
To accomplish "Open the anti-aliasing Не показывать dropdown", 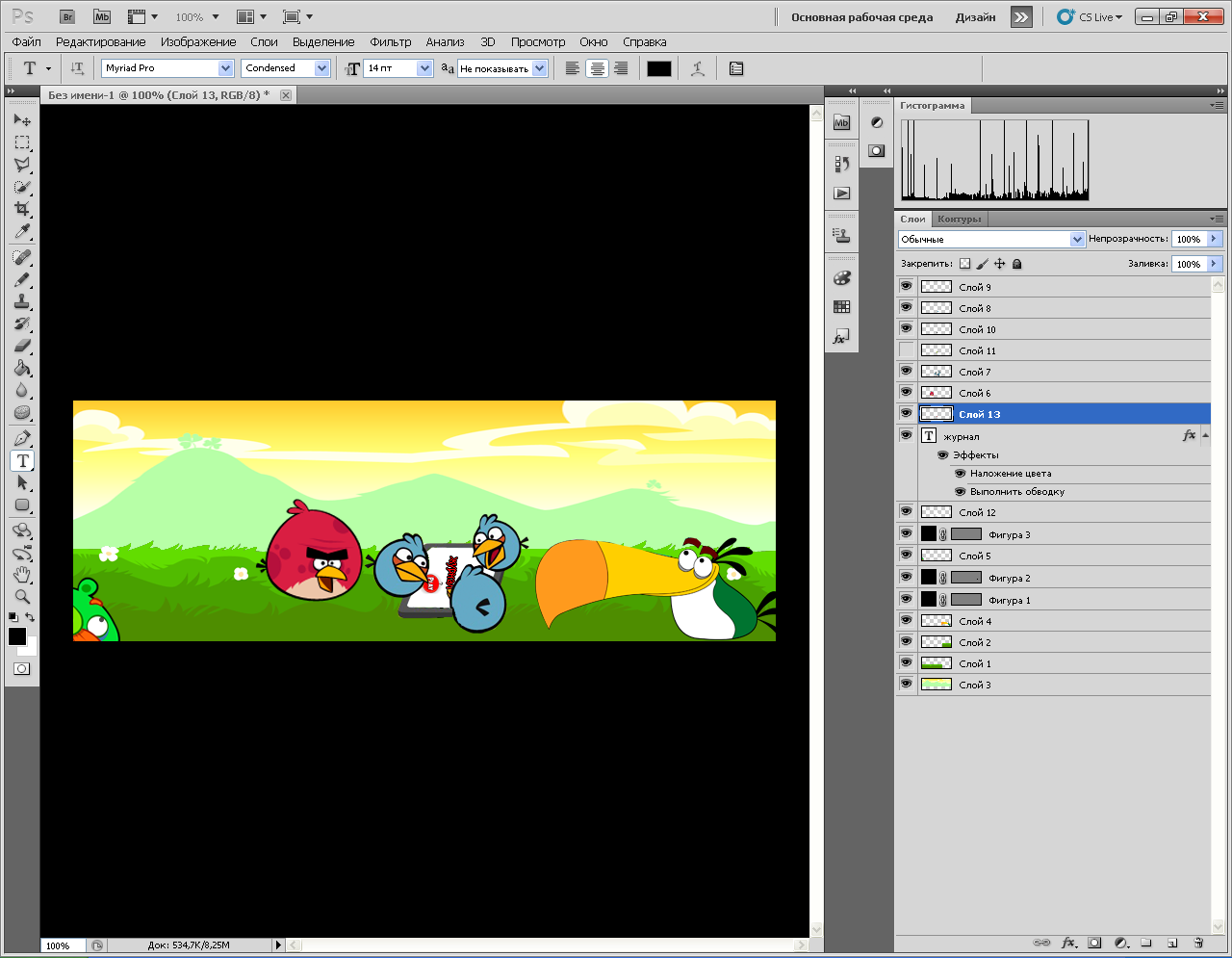I will pos(540,68).
